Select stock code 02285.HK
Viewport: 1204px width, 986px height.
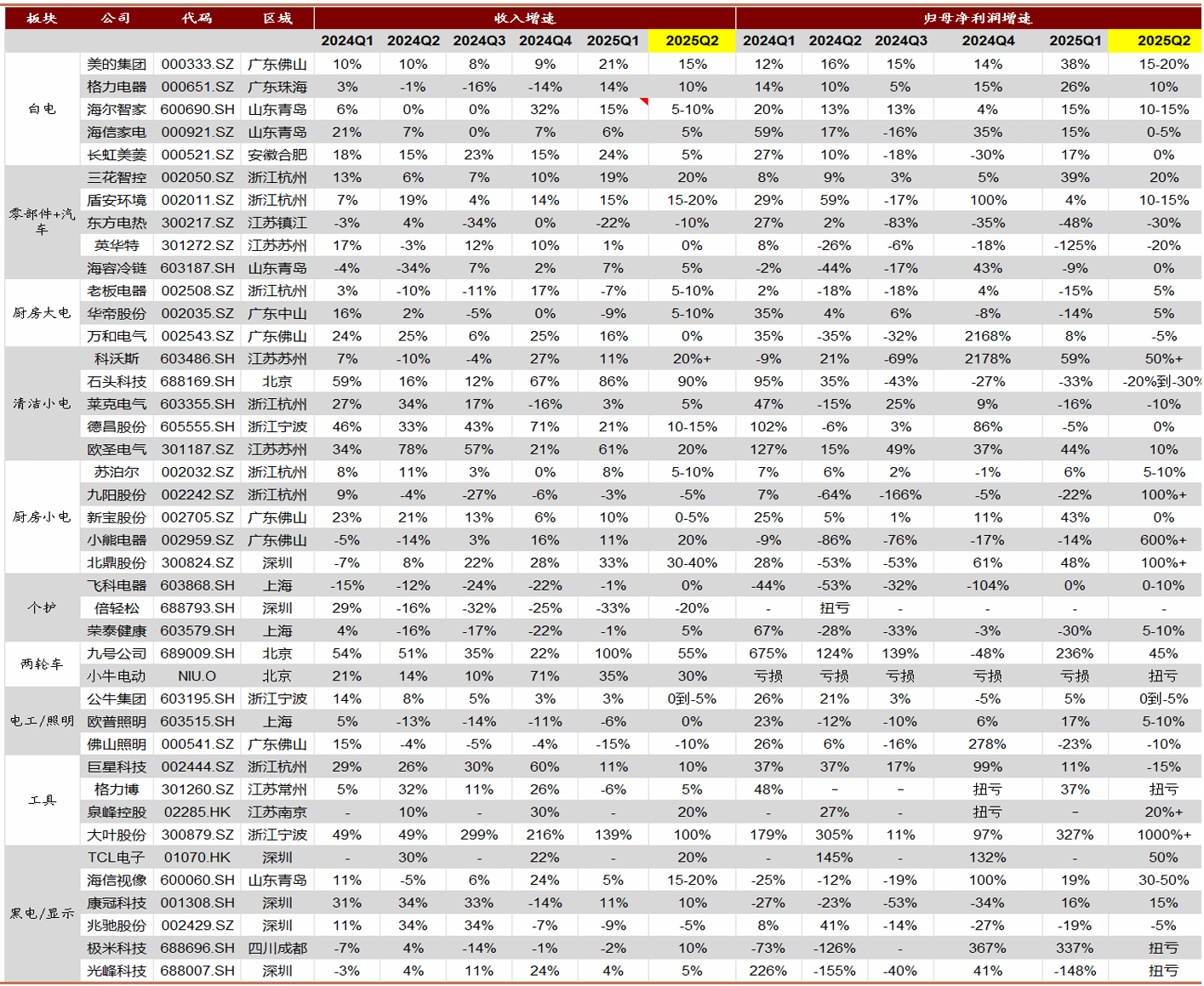[x=197, y=812]
